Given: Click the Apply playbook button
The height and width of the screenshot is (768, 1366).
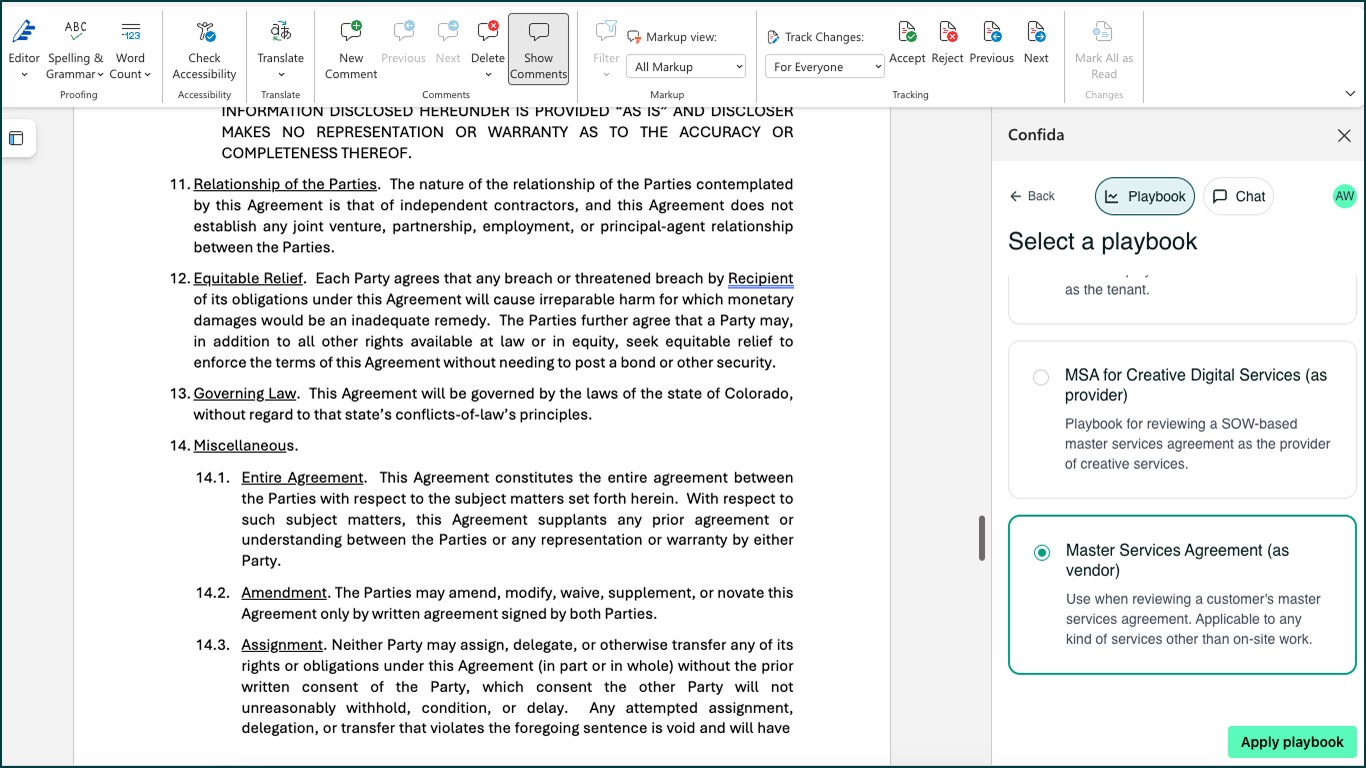Looking at the screenshot, I should tap(1292, 742).
